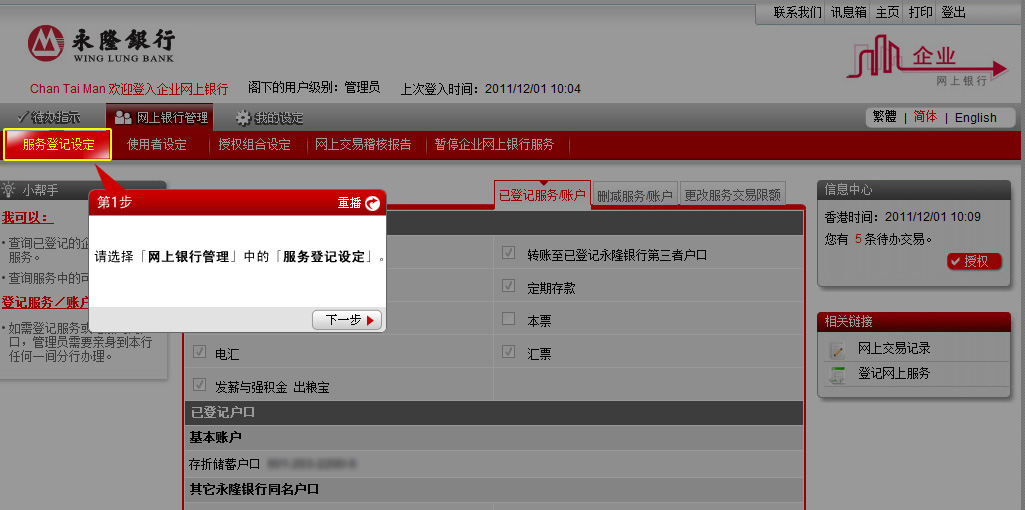
Task: Click the 网上交易记录 notepad icon
Action: click(837, 349)
